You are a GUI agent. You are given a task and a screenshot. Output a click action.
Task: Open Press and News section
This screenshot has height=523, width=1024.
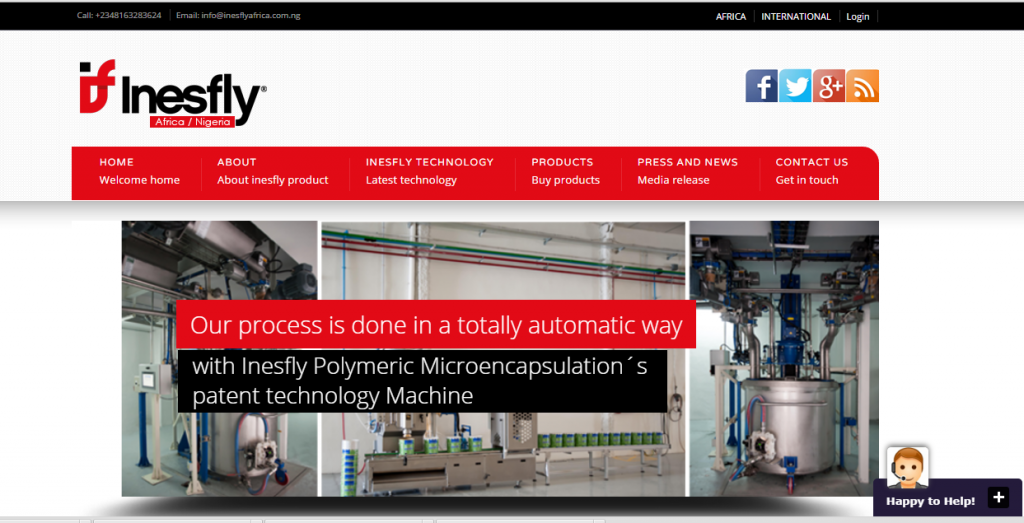coord(687,162)
